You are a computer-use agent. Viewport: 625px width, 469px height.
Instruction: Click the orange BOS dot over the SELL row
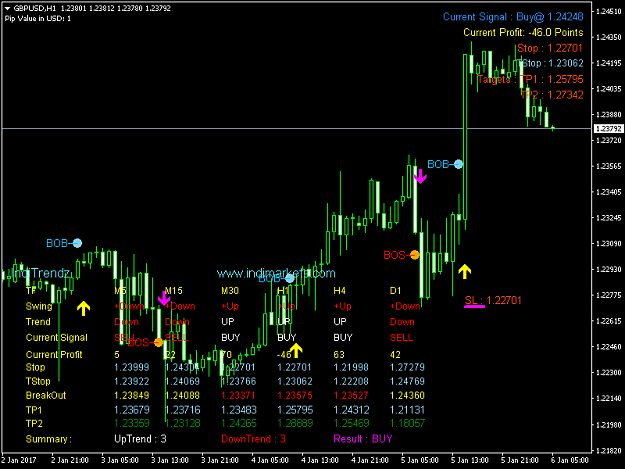click(x=159, y=342)
